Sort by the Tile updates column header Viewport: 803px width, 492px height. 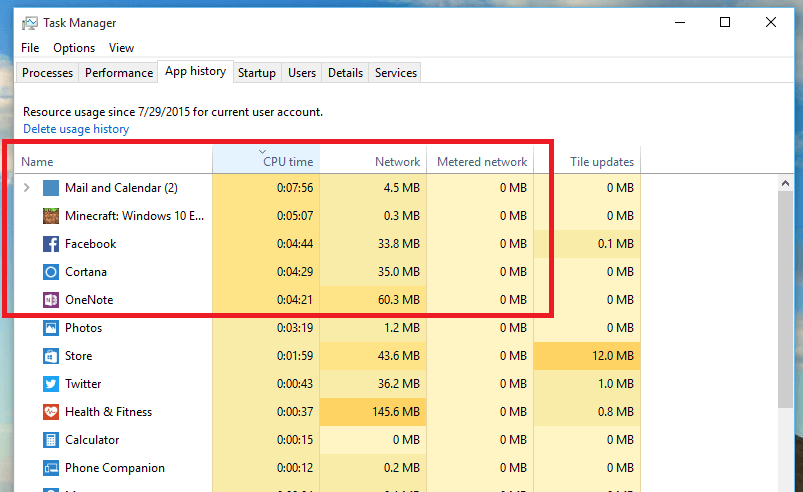[x=587, y=160]
